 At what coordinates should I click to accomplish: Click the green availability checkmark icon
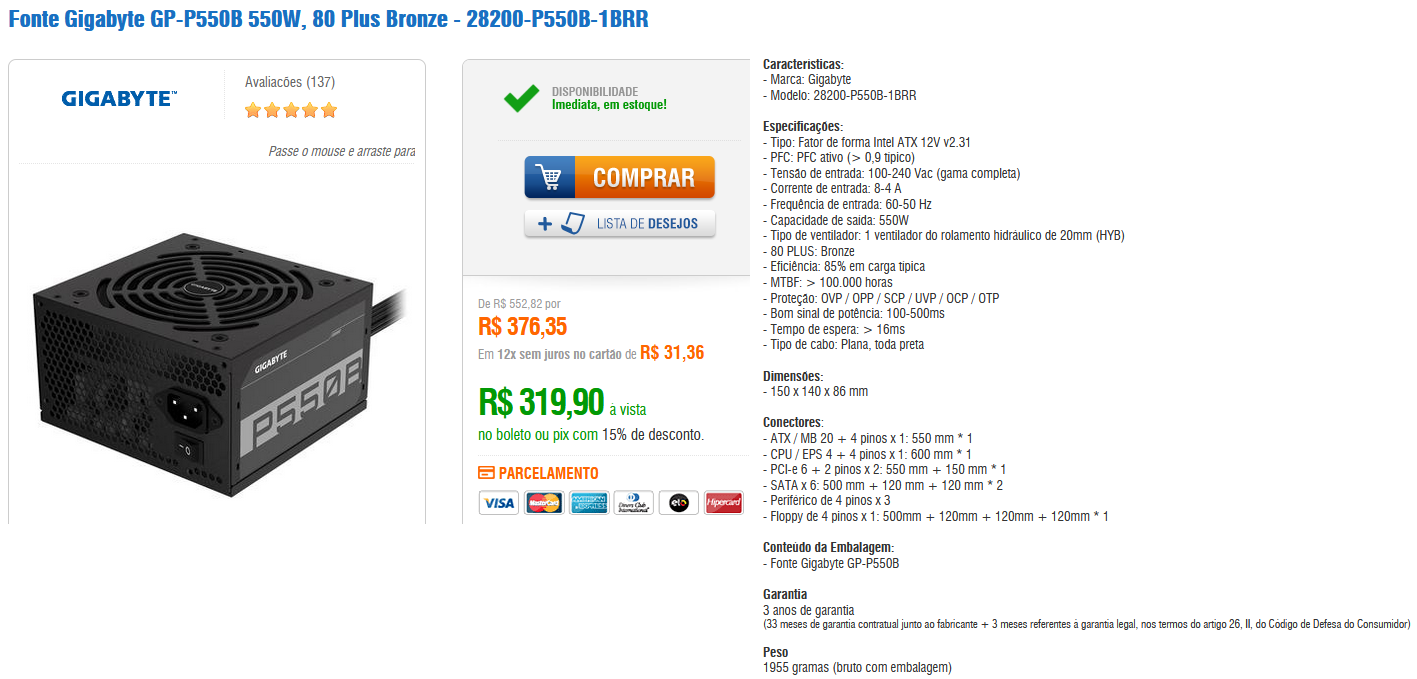(521, 98)
